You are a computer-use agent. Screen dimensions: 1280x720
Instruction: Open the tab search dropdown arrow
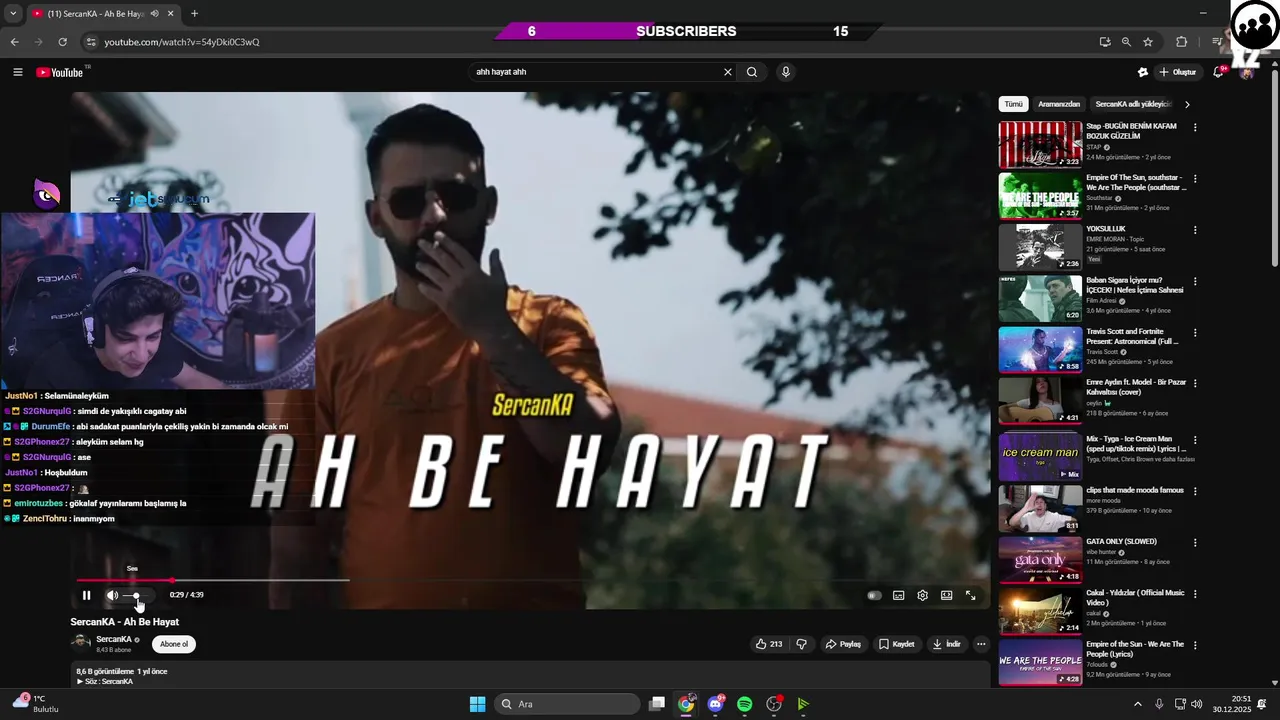[12, 14]
